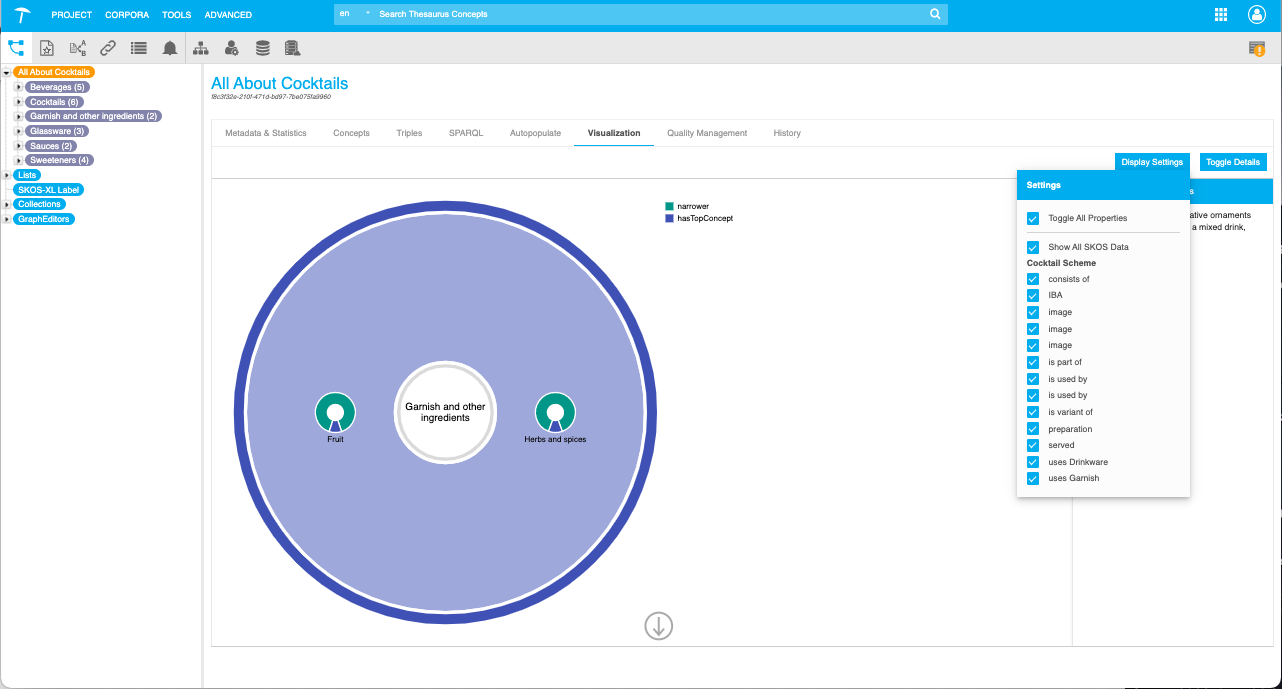1282x689 pixels.
Task: Click the bell notifications icon in toolbar
Action: [170, 48]
